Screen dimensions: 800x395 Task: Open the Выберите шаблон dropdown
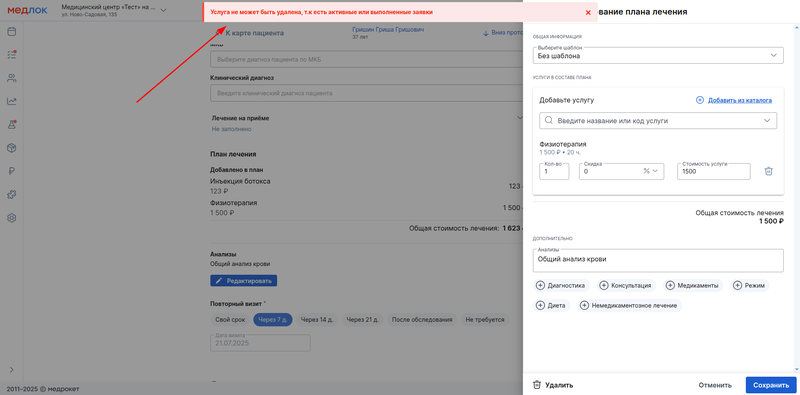point(658,55)
